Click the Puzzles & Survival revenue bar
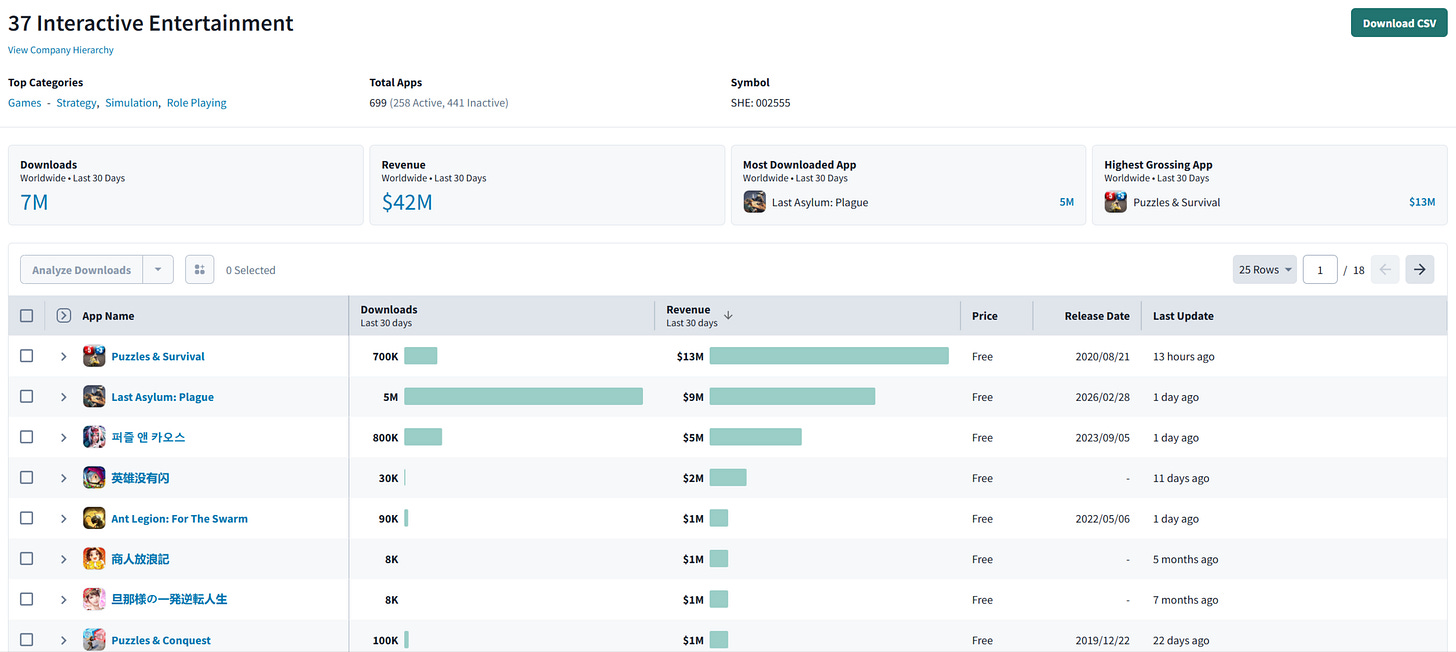The image size is (1456, 652). [829, 356]
